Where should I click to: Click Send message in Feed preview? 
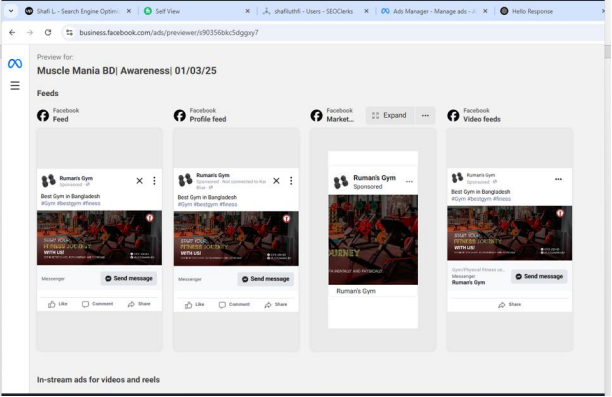tap(129, 278)
